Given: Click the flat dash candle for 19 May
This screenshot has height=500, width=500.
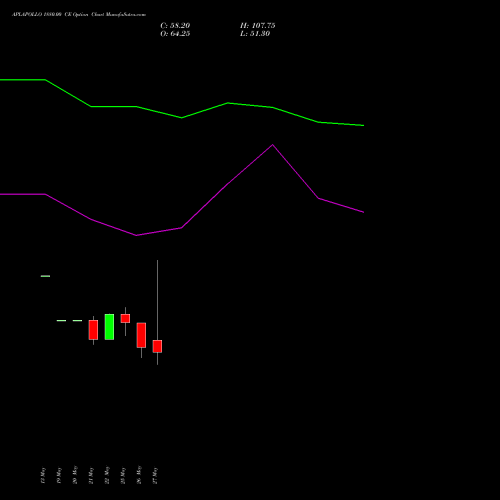Looking at the screenshot, I should click(61, 320).
